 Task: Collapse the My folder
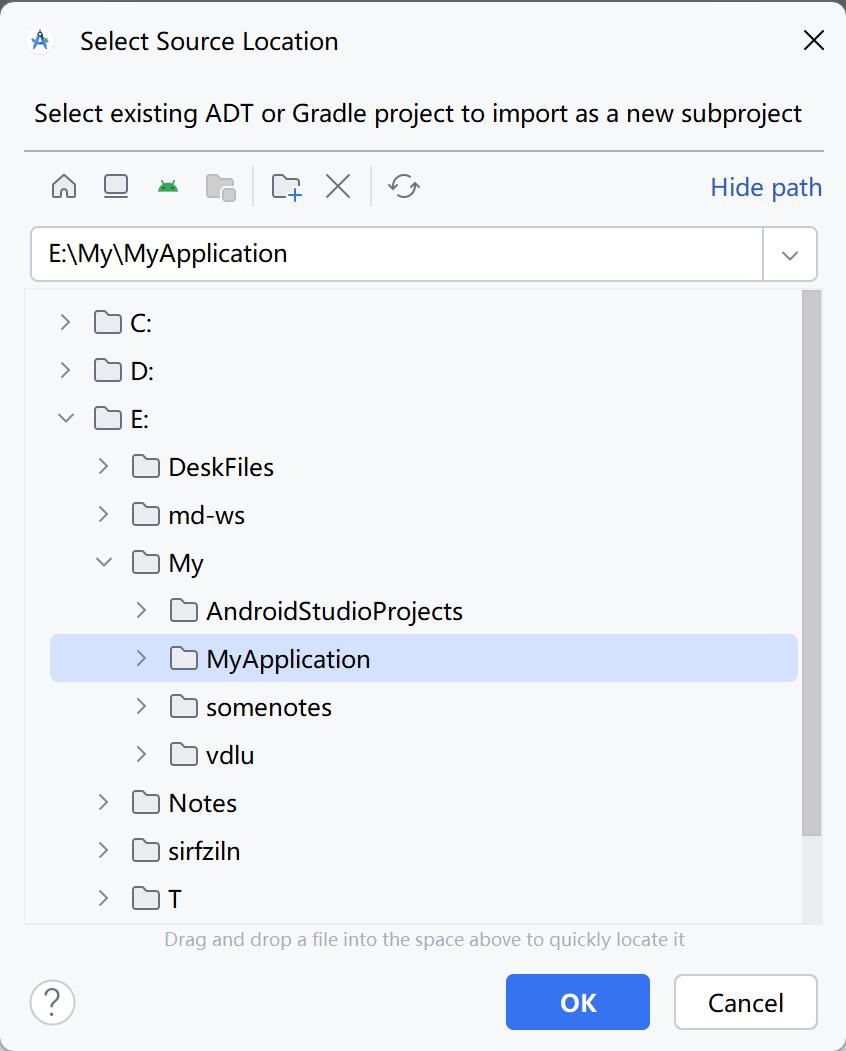point(104,562)
